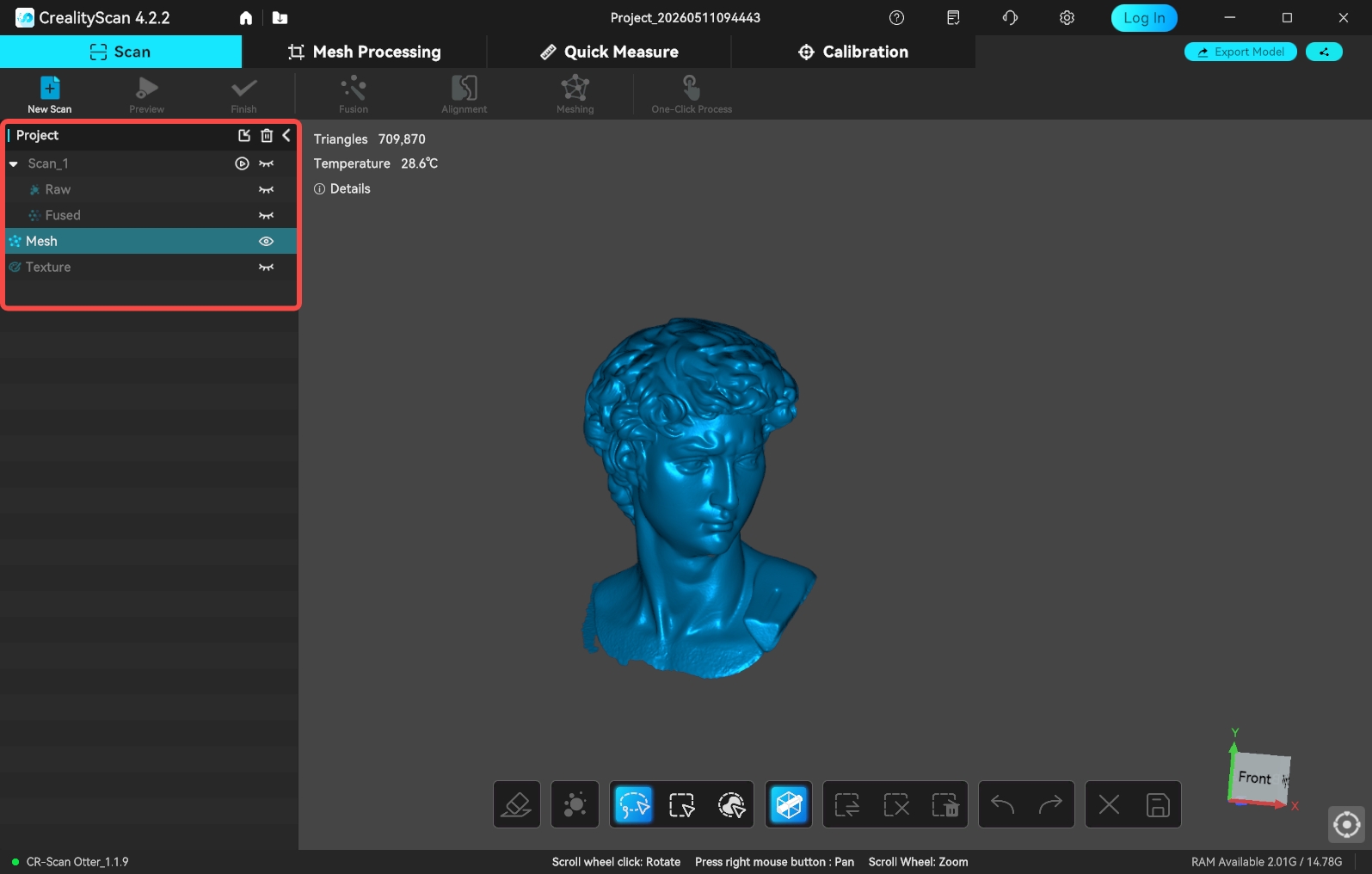Screen dimensions: 1372x874
Task: Show the Raw layer
Action: coord(267,189)
